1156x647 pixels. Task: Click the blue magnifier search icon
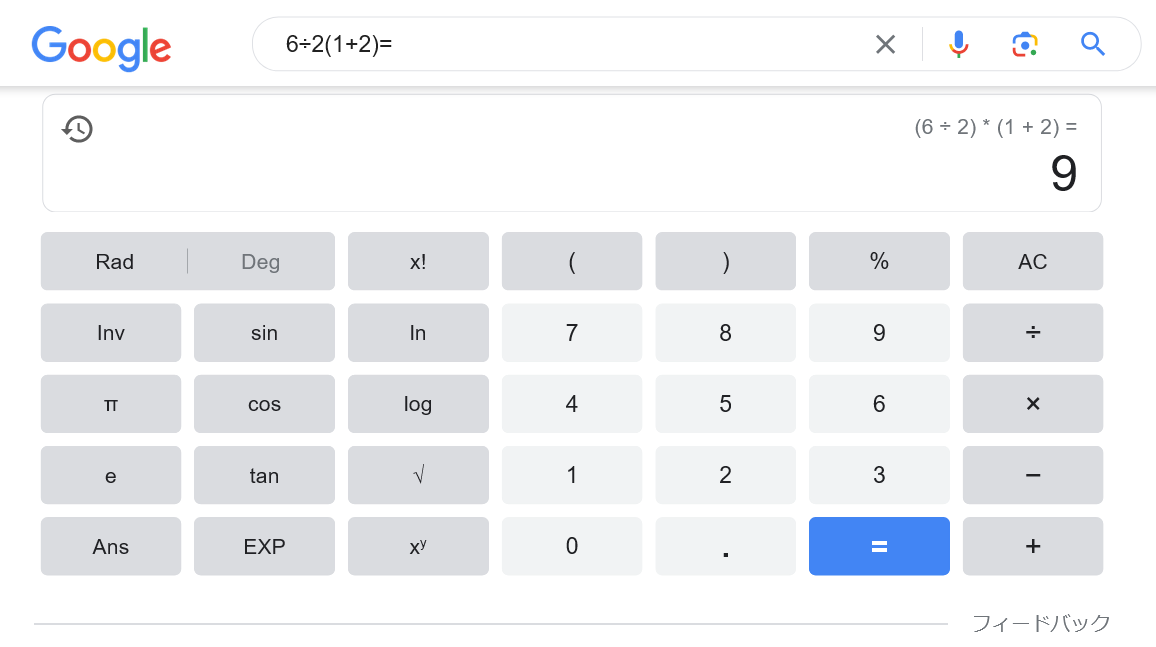1092,44
